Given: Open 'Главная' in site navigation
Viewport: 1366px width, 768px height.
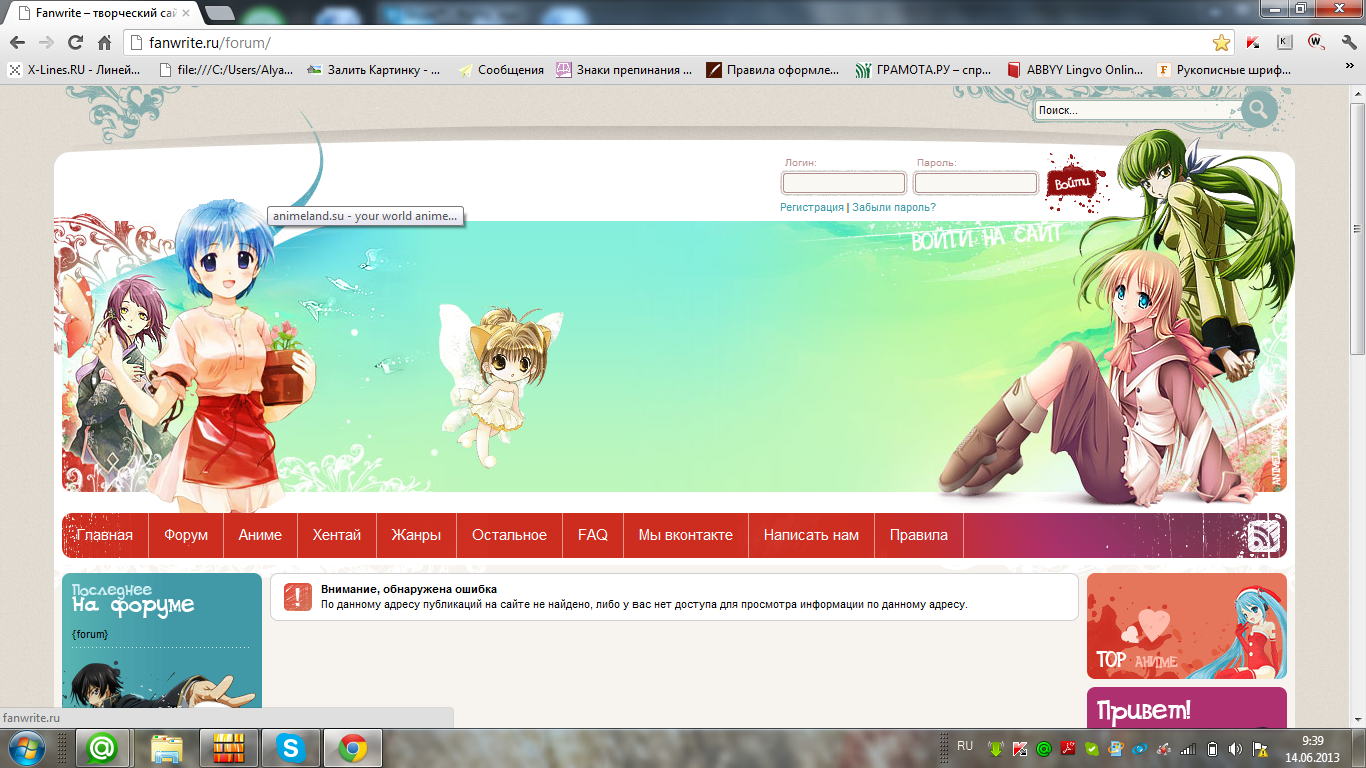Looking at the screenshot, I should (x=105, y=535).
